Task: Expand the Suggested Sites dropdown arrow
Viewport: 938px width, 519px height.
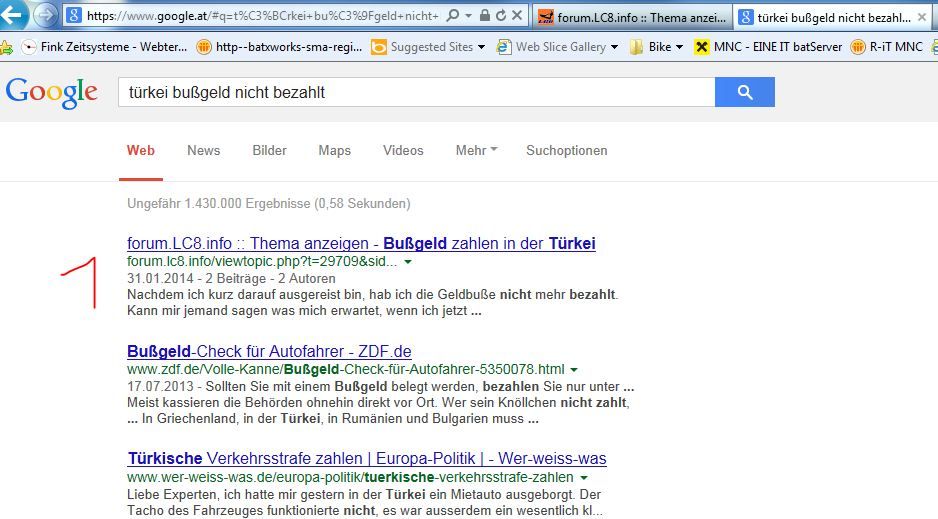Action: pos(481,47)
